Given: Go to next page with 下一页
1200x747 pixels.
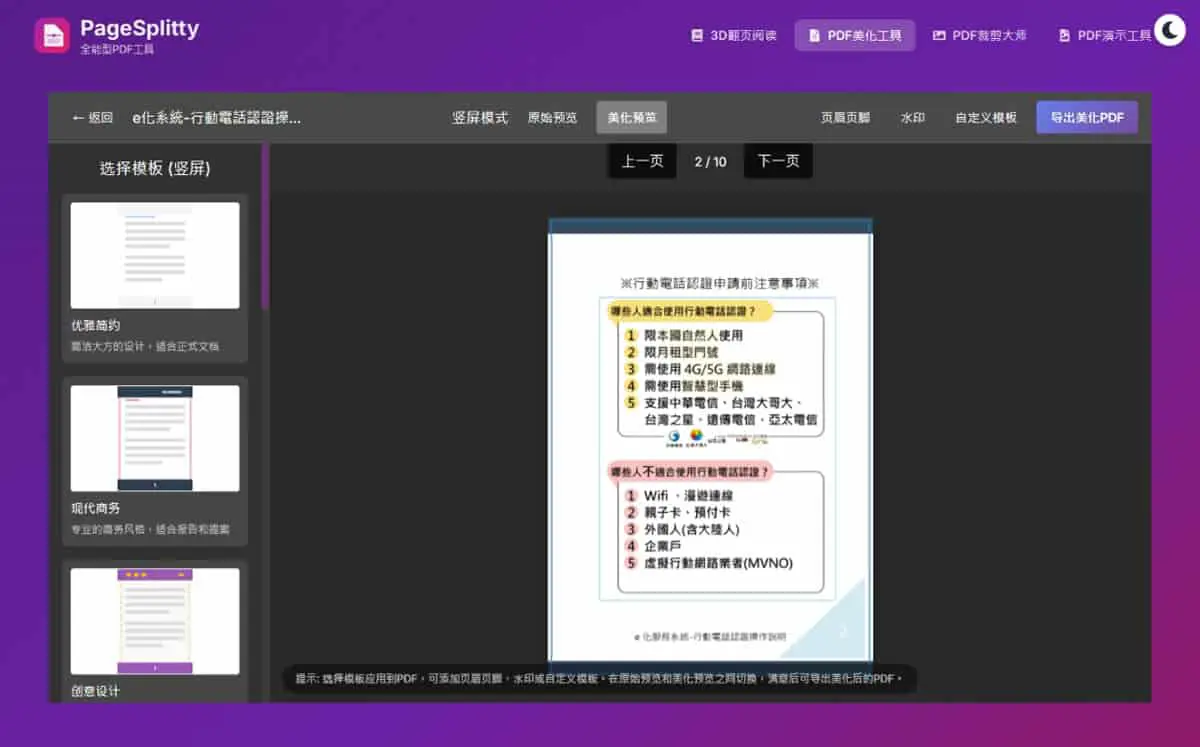Looking at the screenshot, I should (778, 161).
